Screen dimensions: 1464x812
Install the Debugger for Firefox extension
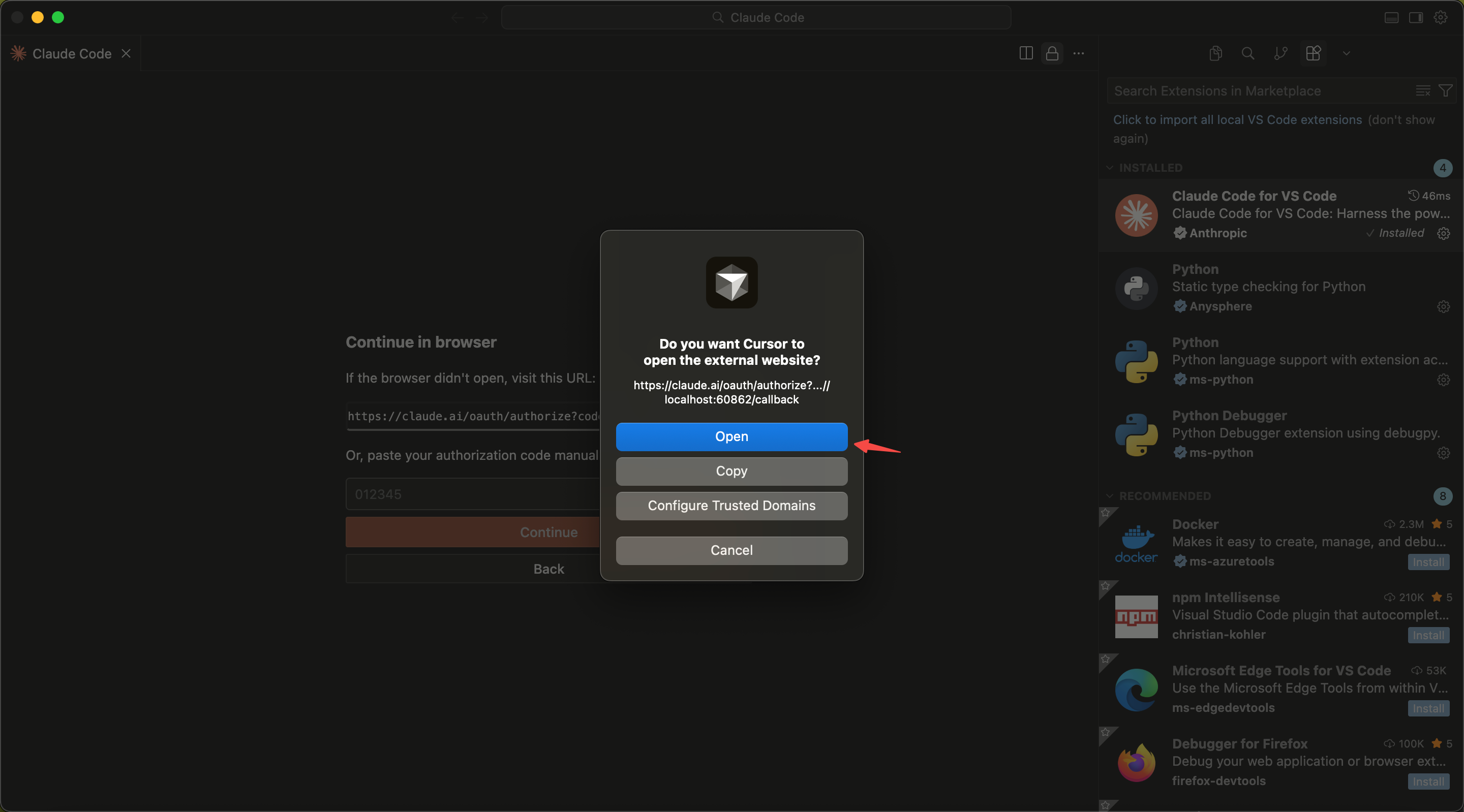click(x=1428, y=782)
